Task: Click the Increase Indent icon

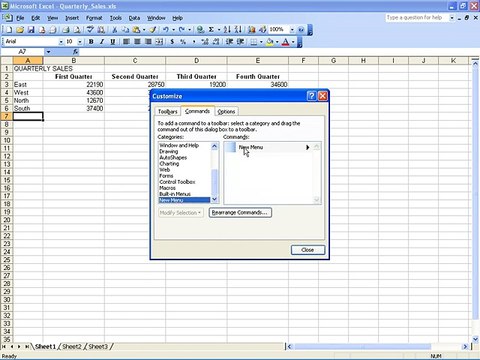Action: pos(240,42)
